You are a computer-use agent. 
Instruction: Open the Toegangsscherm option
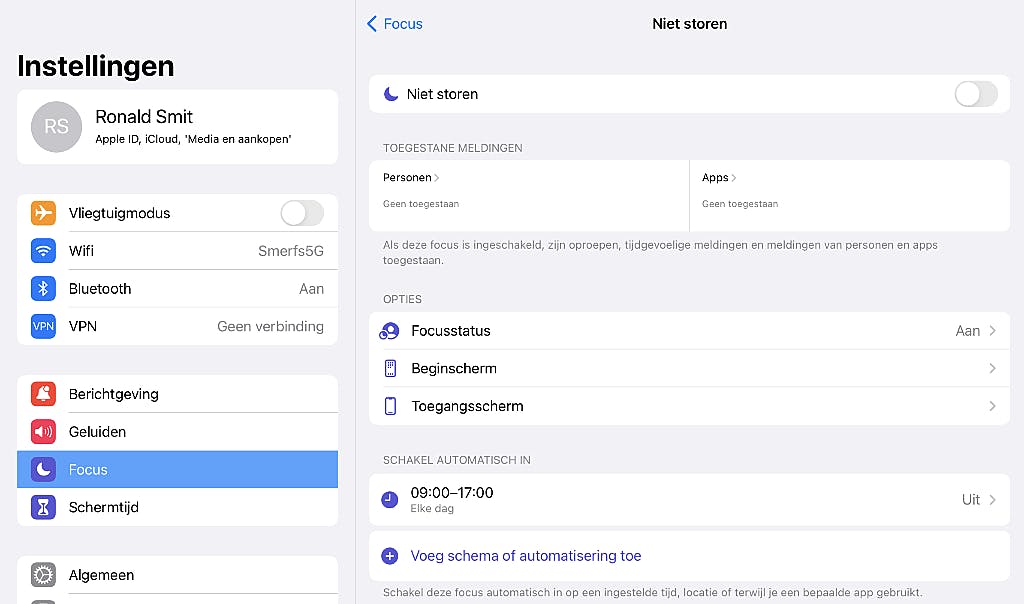[x=689, y=406]
